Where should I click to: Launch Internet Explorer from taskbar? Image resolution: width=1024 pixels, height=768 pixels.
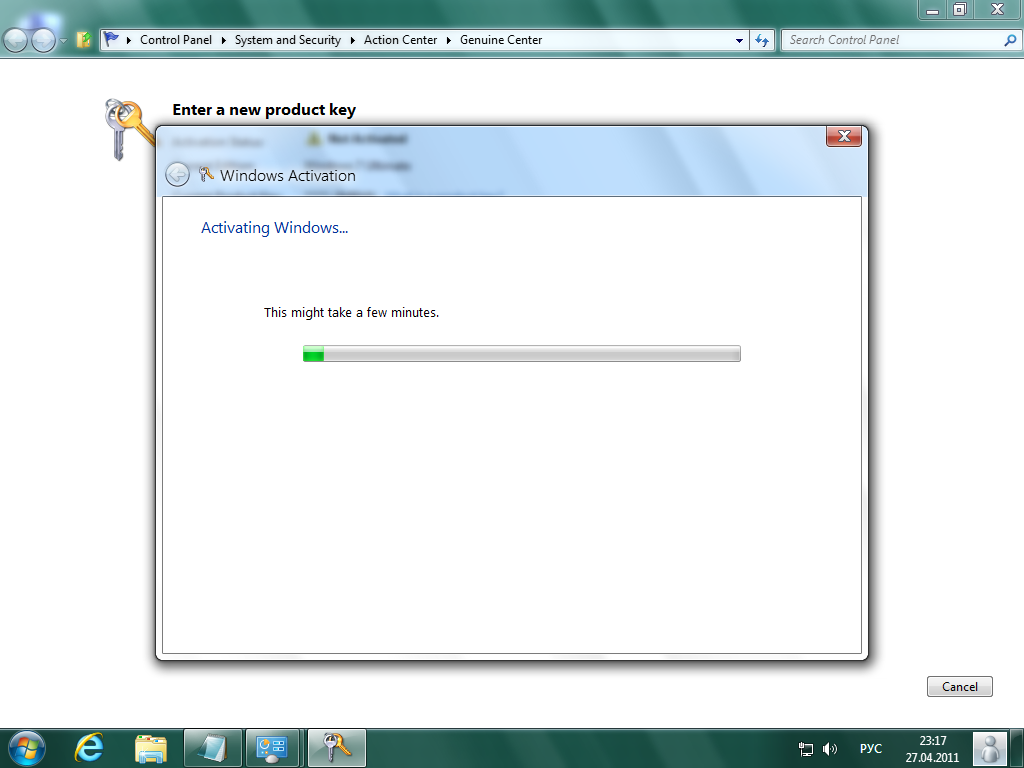coord(89,748)
